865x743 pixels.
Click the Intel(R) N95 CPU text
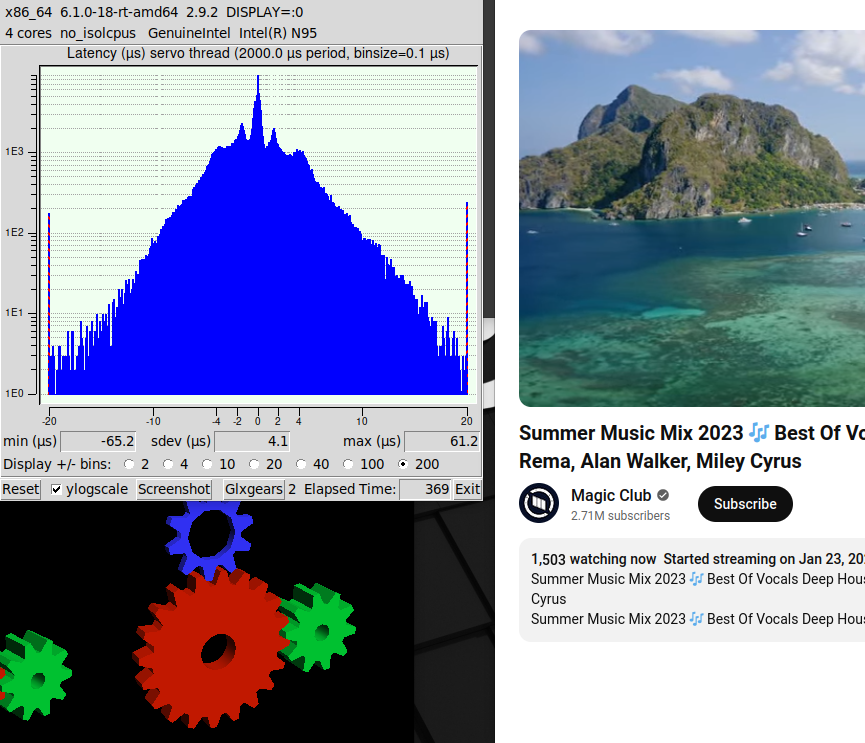click(278, 33)
